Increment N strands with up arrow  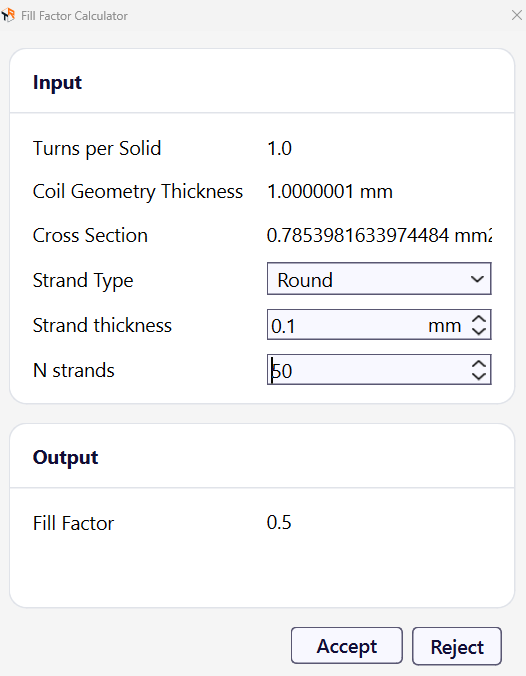coord(479,364)
